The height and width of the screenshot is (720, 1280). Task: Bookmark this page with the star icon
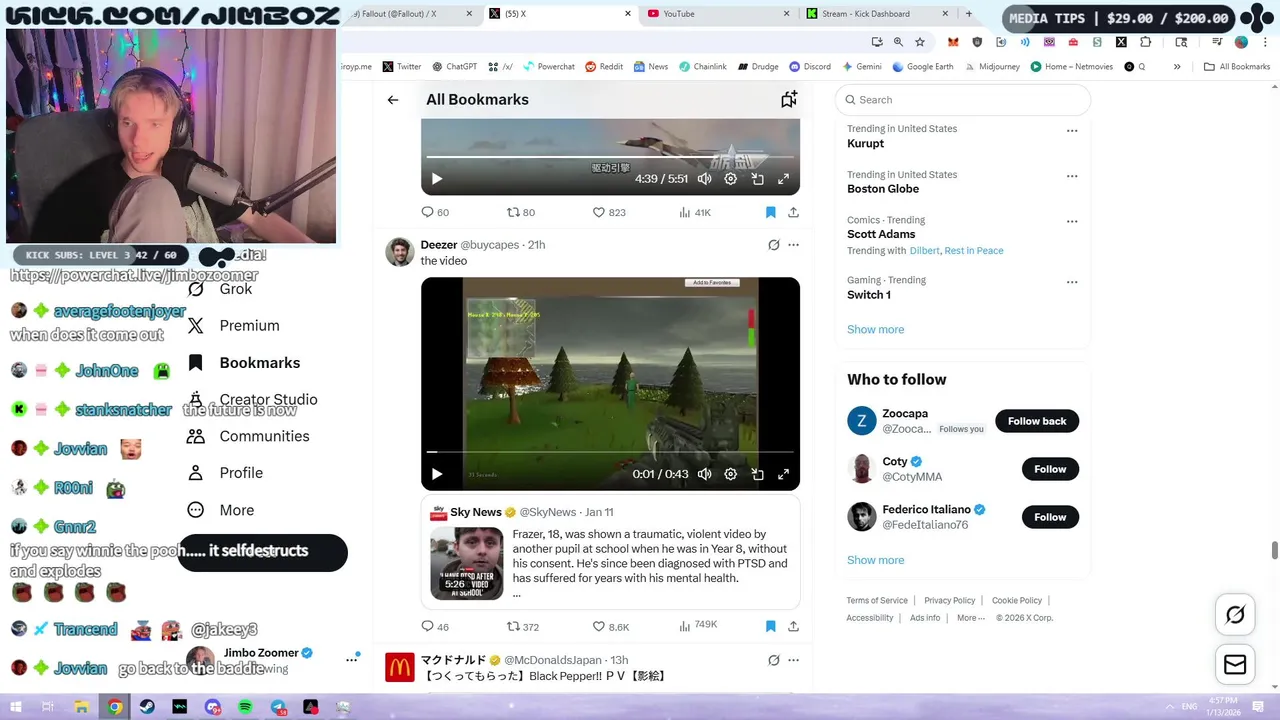(x=920, y=42)
